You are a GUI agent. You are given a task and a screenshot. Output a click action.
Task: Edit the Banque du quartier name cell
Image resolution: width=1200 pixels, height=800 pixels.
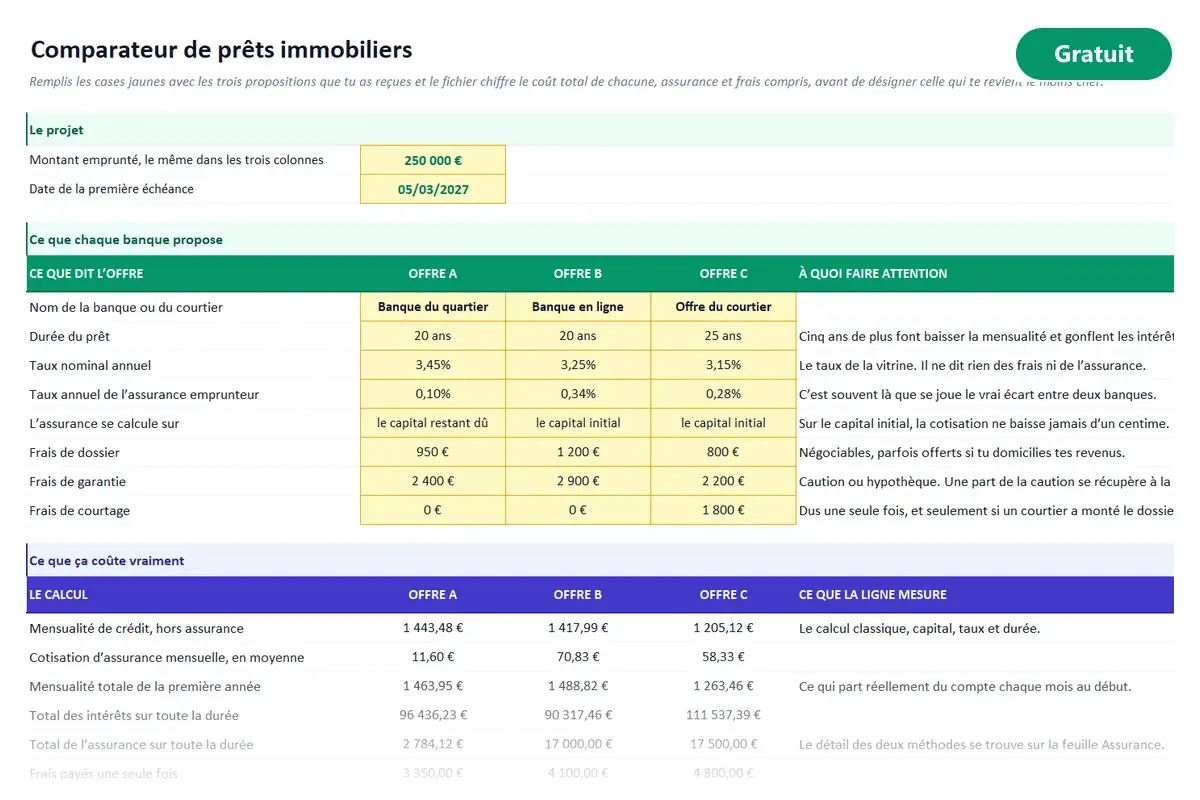pos(433,307)
